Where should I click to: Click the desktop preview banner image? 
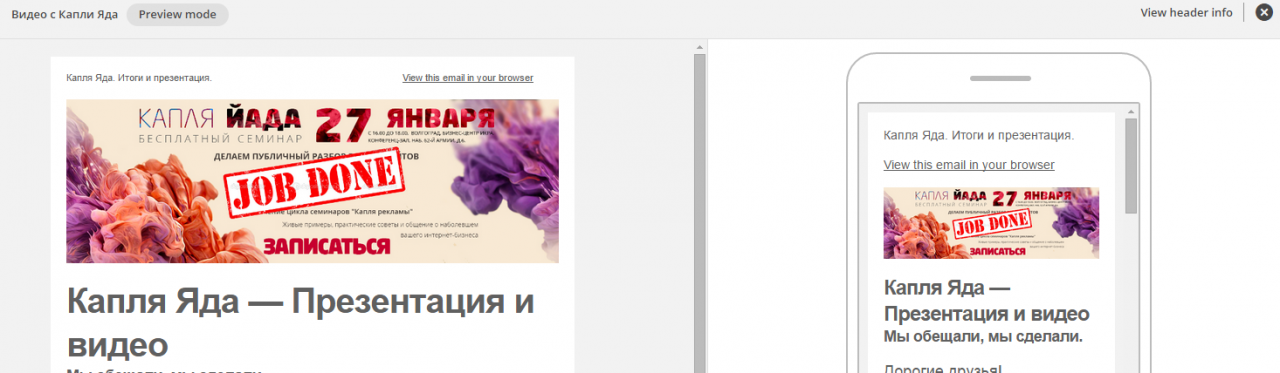312,181
